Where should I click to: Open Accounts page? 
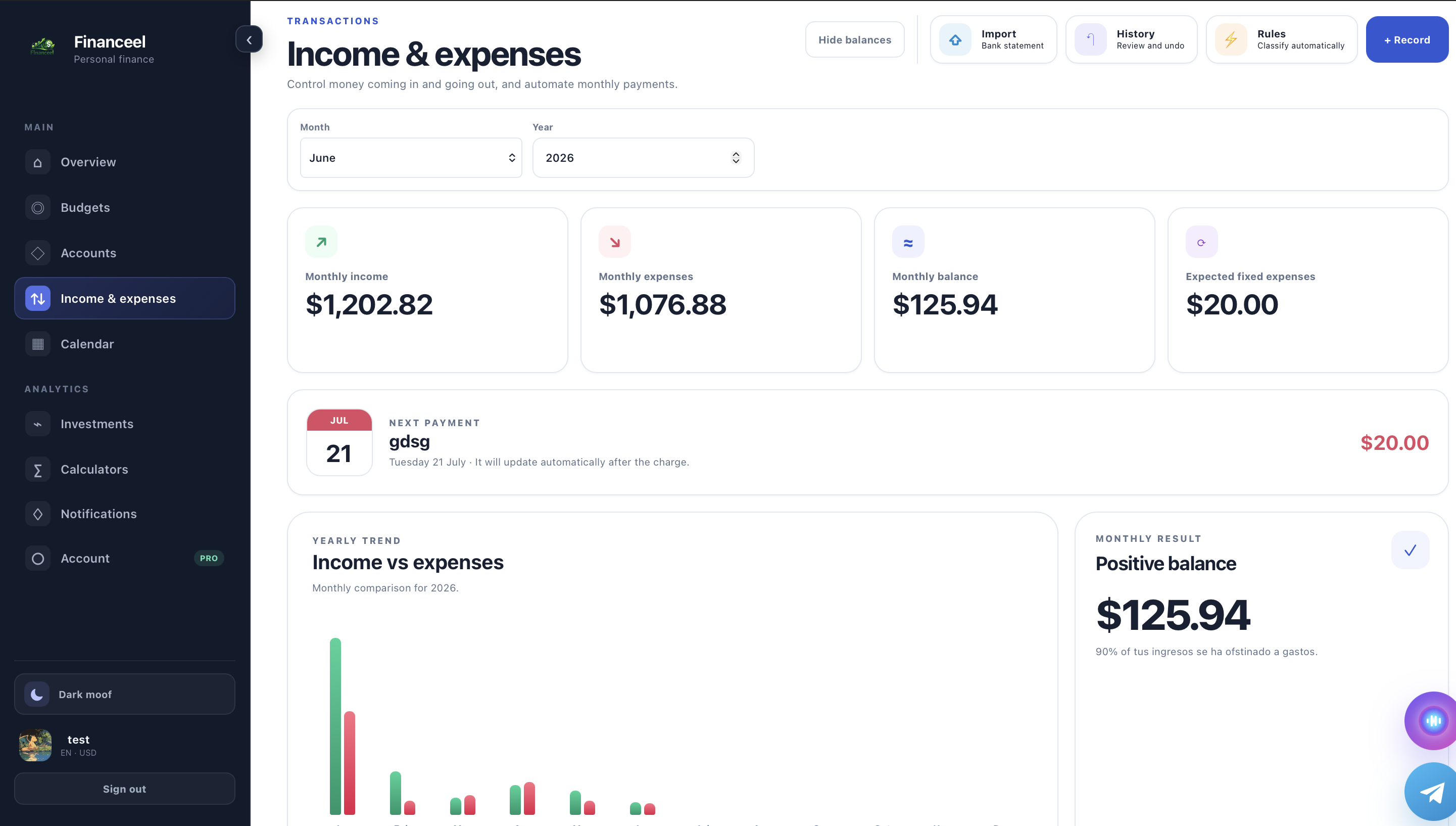[x=125, y=253]
